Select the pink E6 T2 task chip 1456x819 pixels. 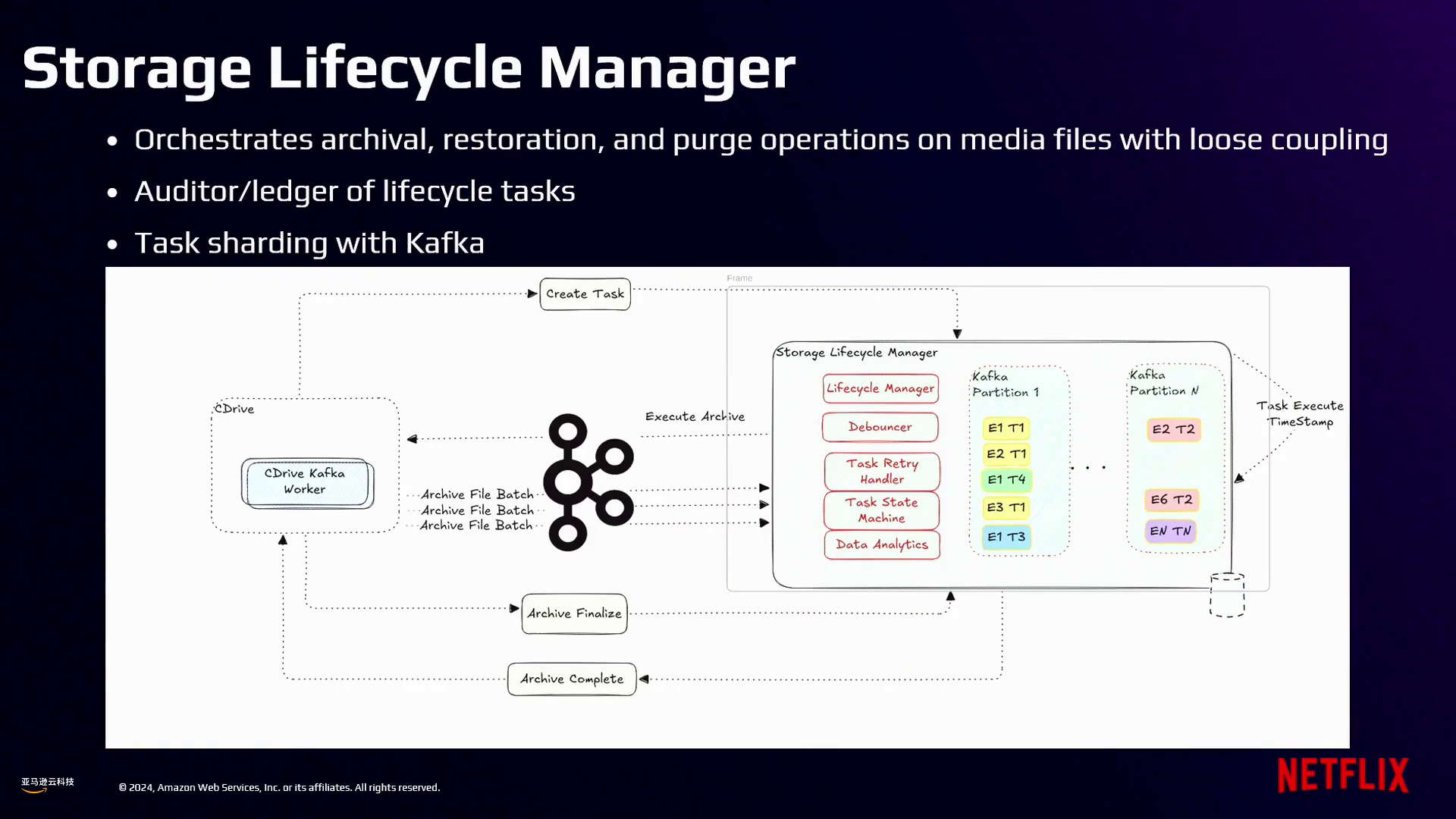pyautogui.click(x=1172, y=500)
